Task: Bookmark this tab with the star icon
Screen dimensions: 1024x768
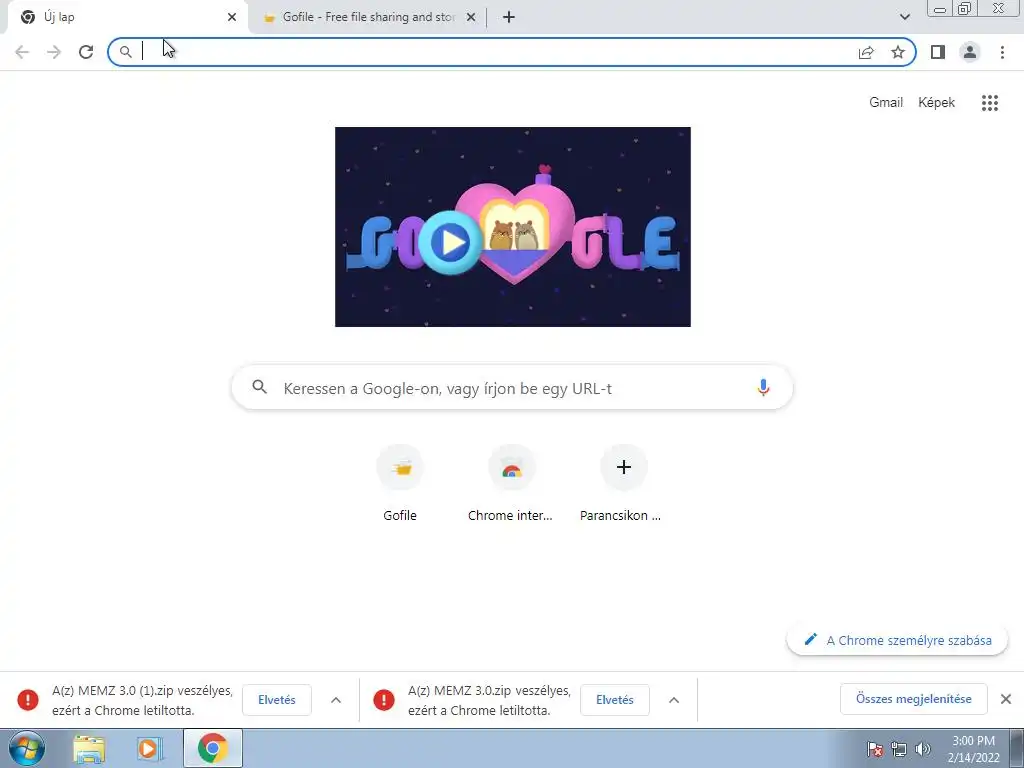Action: coord(898,52)
